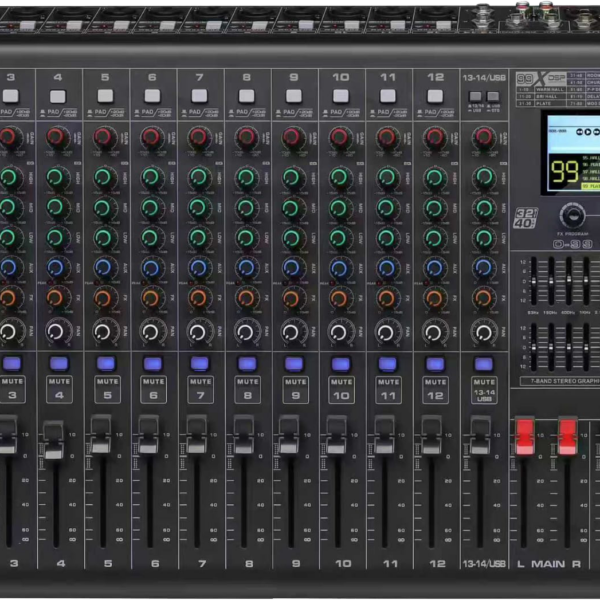Select the green LOW knob on channel 10
Viewport: 600px width, 600px height.
[x=340, y=238]
